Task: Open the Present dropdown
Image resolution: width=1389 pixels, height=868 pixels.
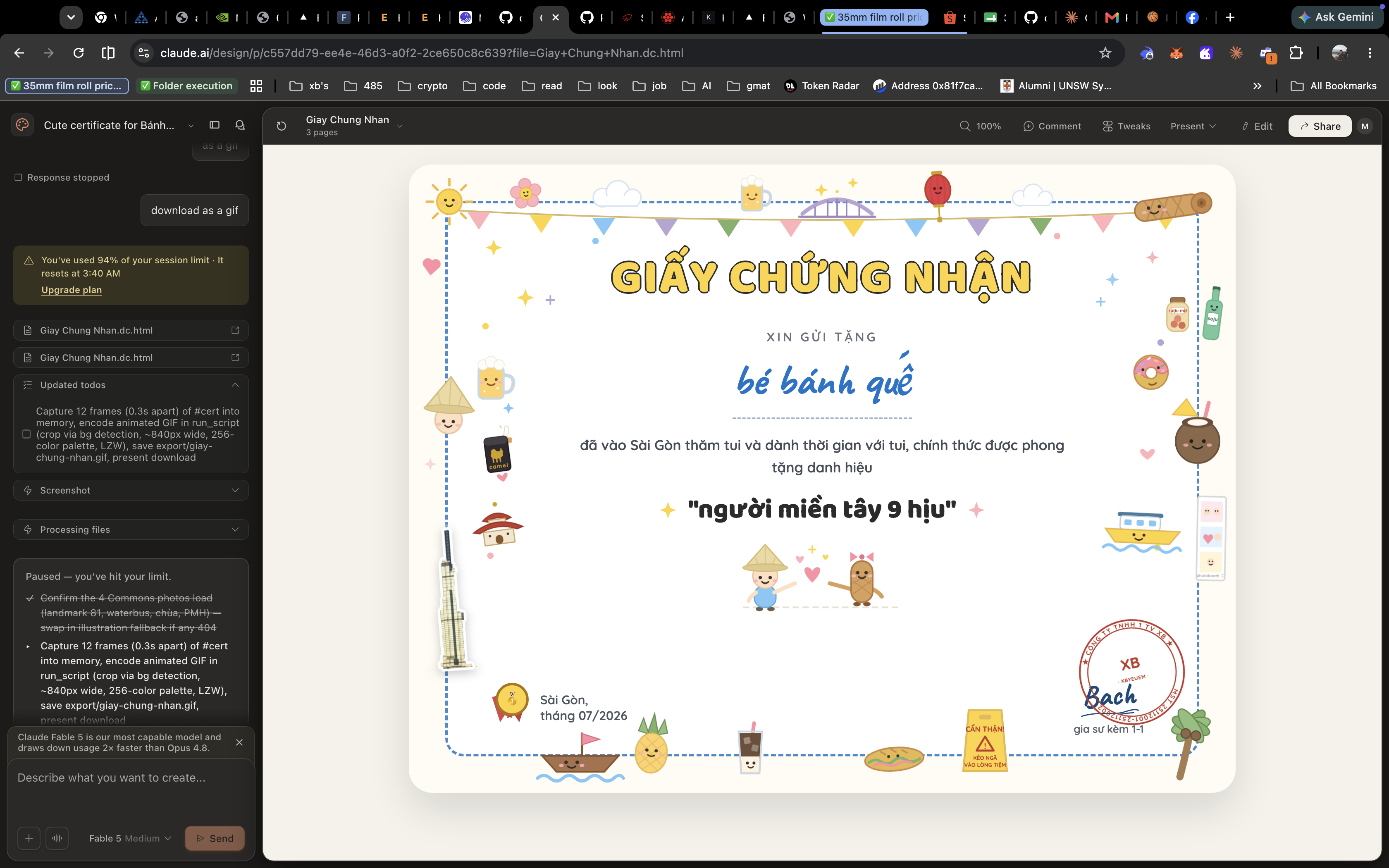Action: (x=1193, y=126)
